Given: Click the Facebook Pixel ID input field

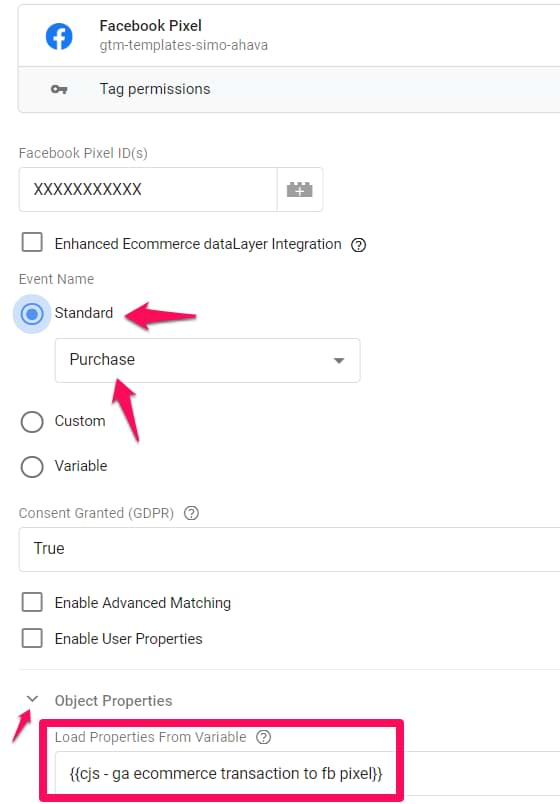Looking at the screenshot, I should coord(148,190).
